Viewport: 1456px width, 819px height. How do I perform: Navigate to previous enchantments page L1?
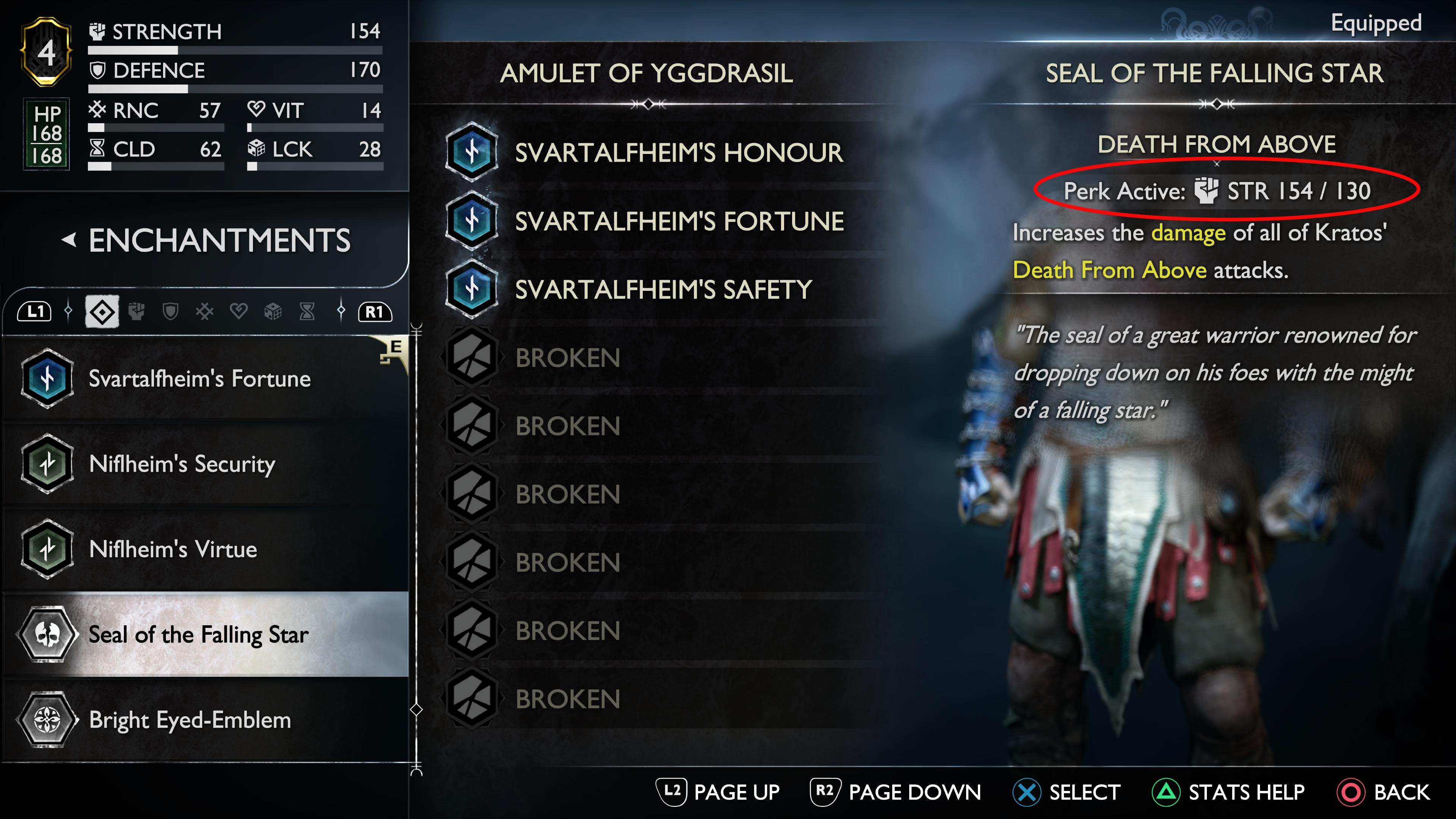coord(28,310)
